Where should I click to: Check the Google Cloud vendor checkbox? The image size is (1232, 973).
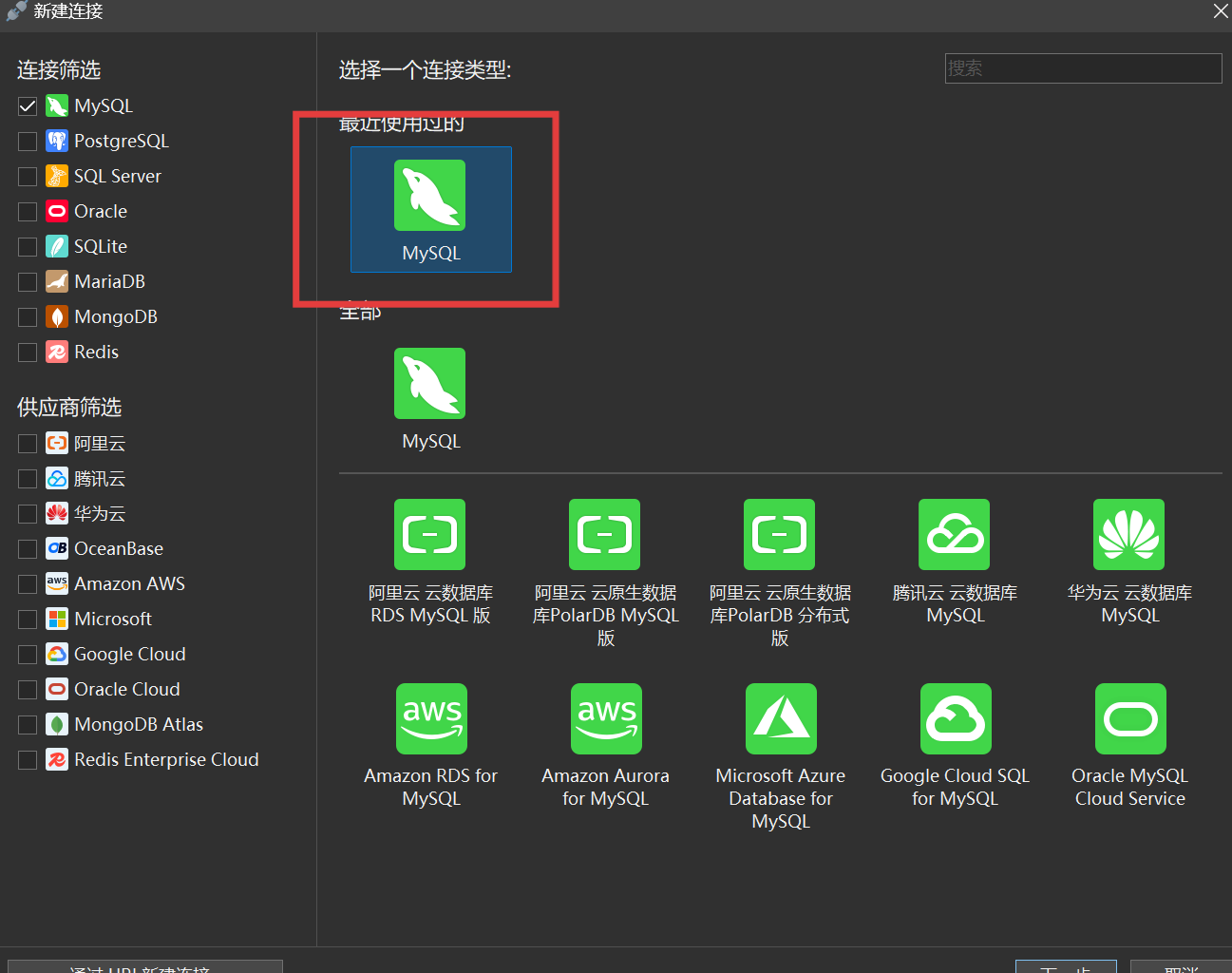click(28, 655)
